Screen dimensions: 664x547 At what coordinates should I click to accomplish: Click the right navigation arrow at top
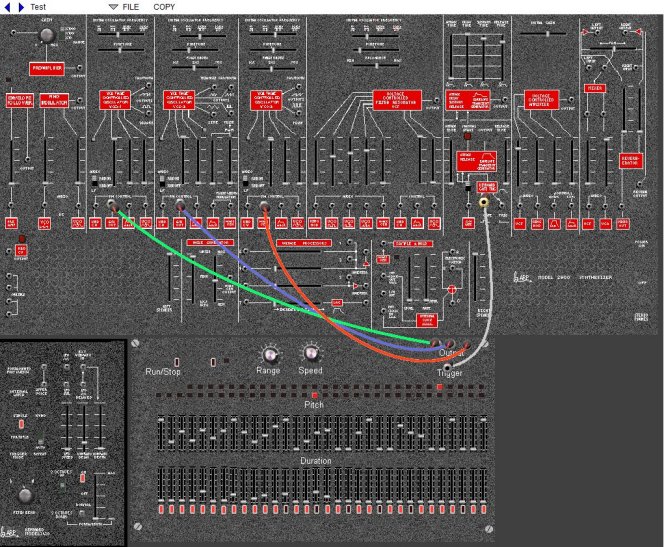point(21,7)
